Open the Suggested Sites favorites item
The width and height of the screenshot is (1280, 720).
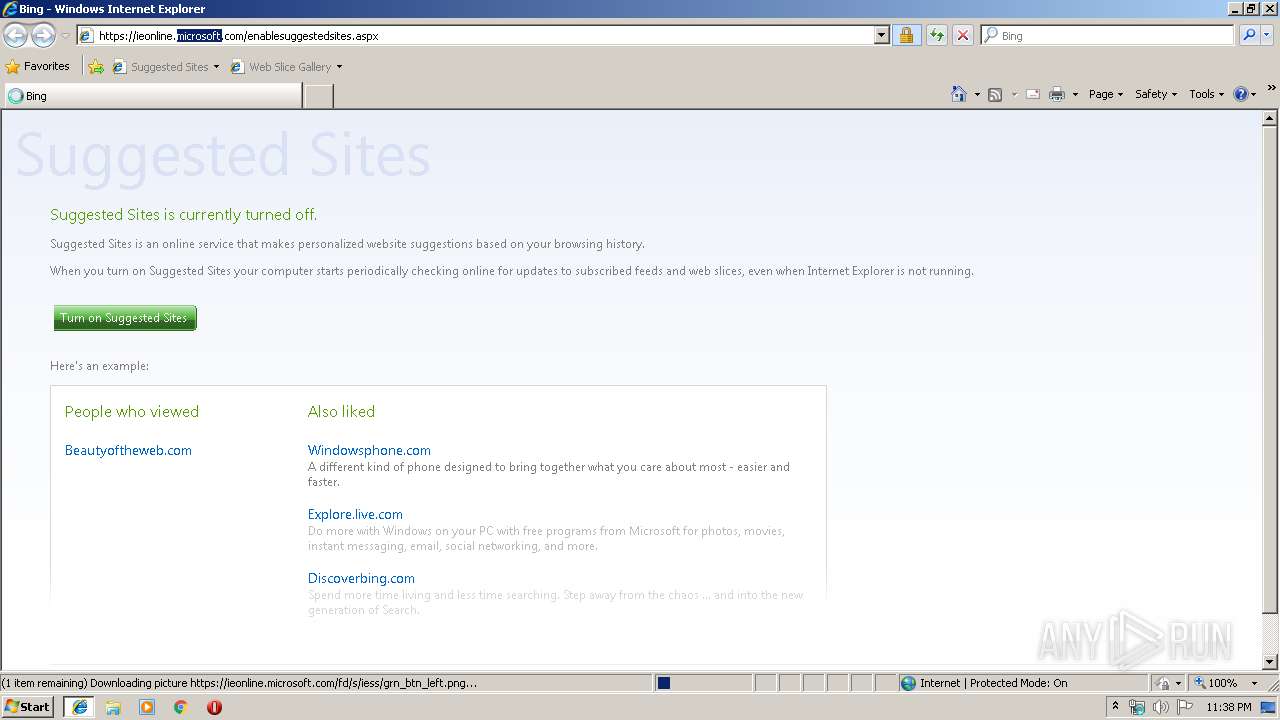[165, 67]
